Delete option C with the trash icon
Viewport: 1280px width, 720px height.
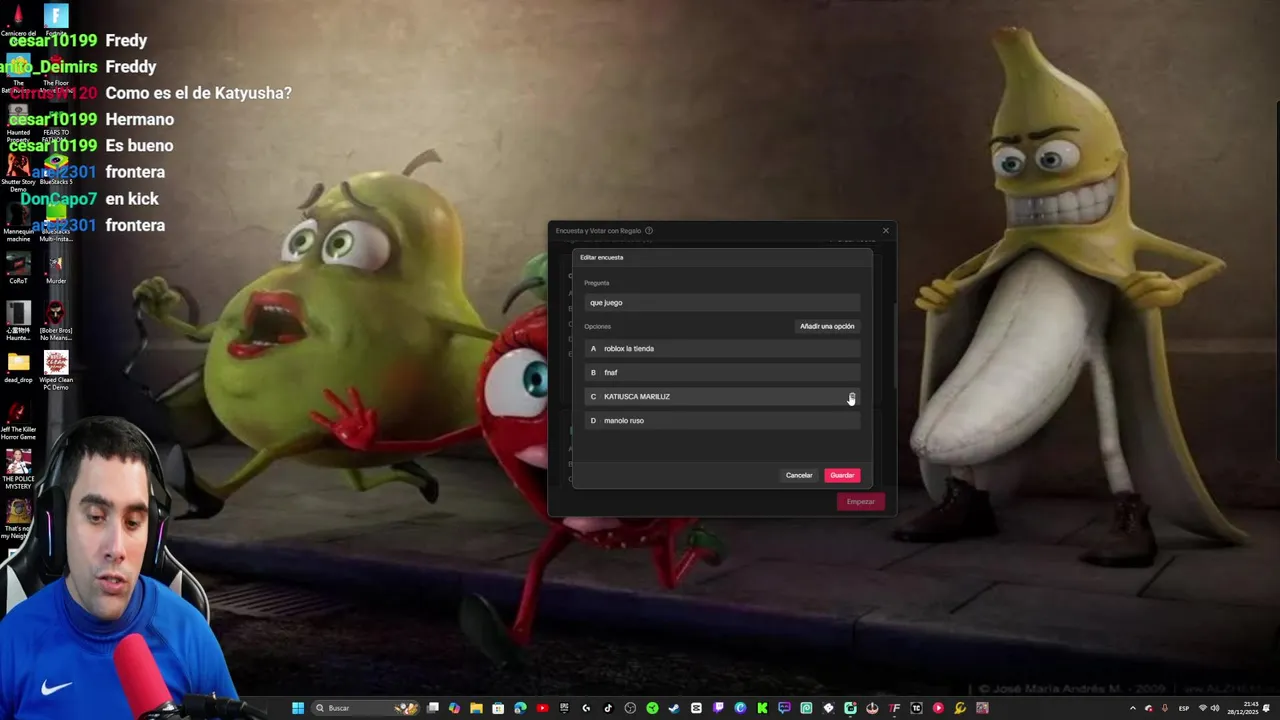coord(851,398)
